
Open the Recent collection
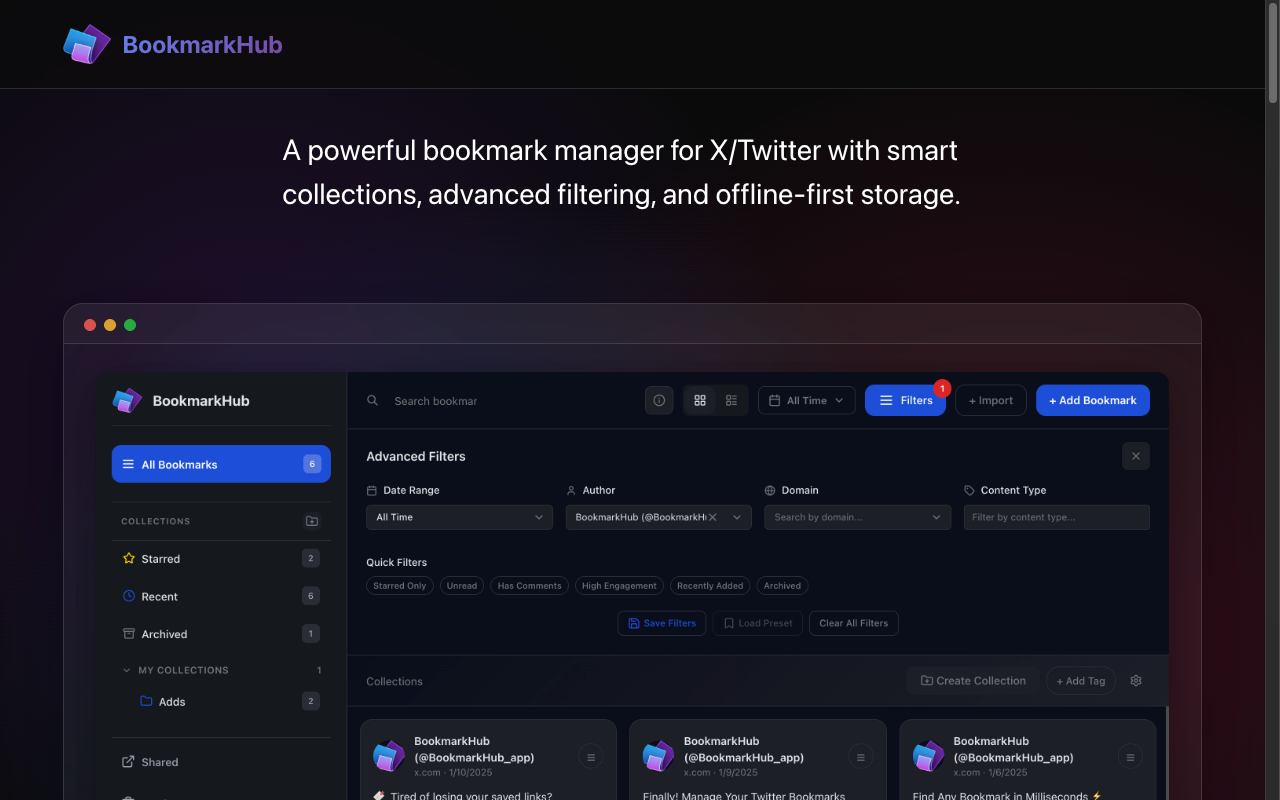[x=221, y=596]
